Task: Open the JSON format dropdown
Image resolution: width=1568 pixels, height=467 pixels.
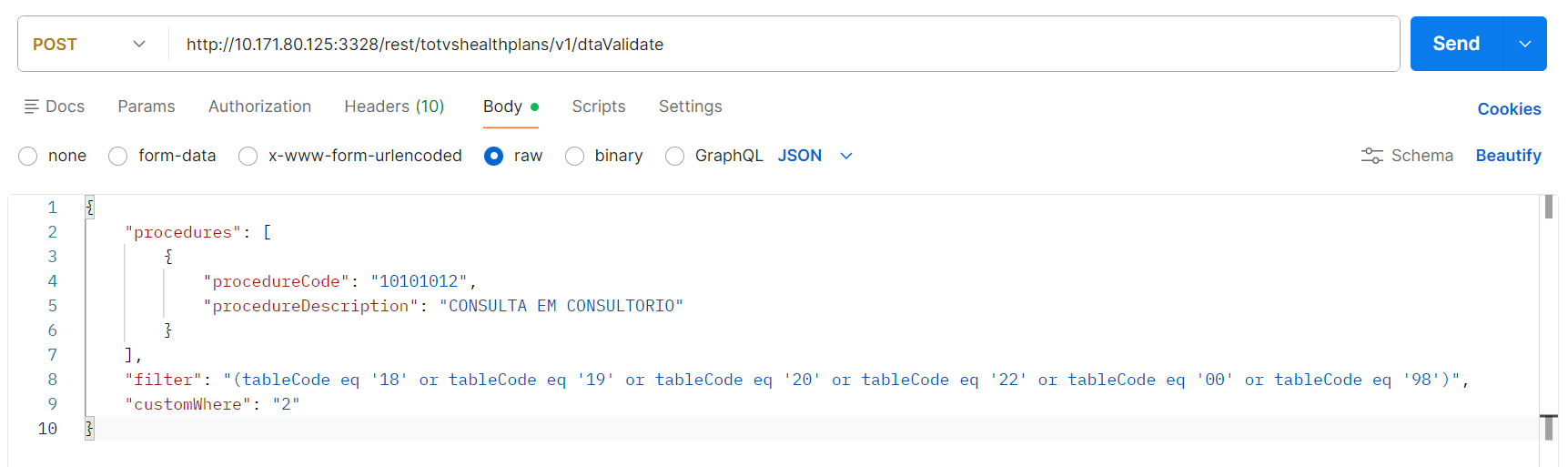Action: (814, 156)
